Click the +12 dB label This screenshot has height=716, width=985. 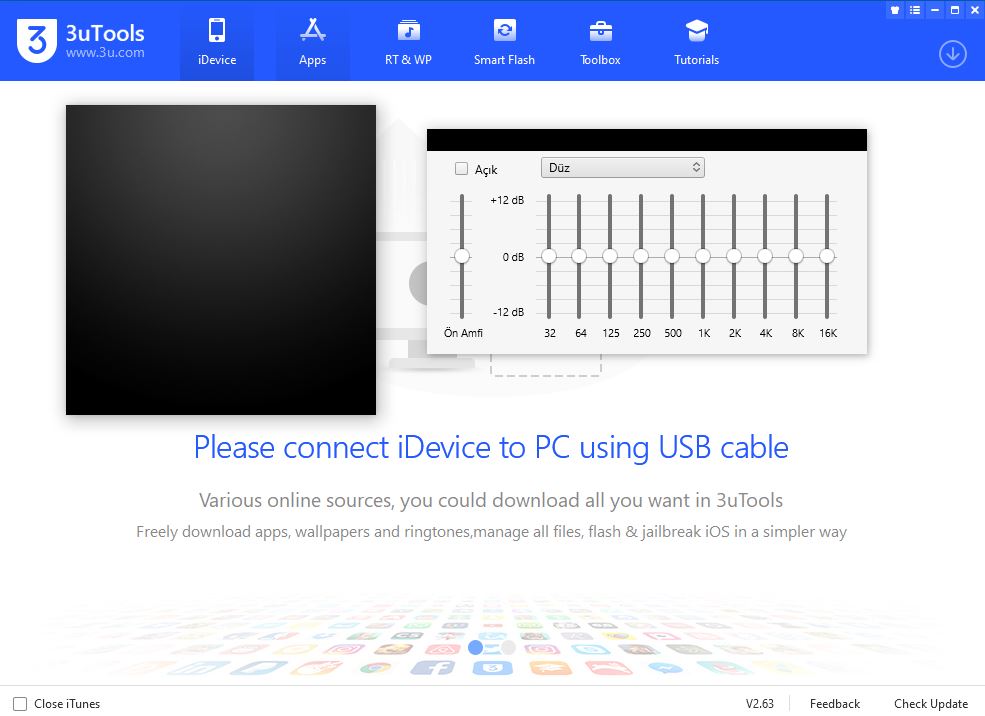(507, 200)
